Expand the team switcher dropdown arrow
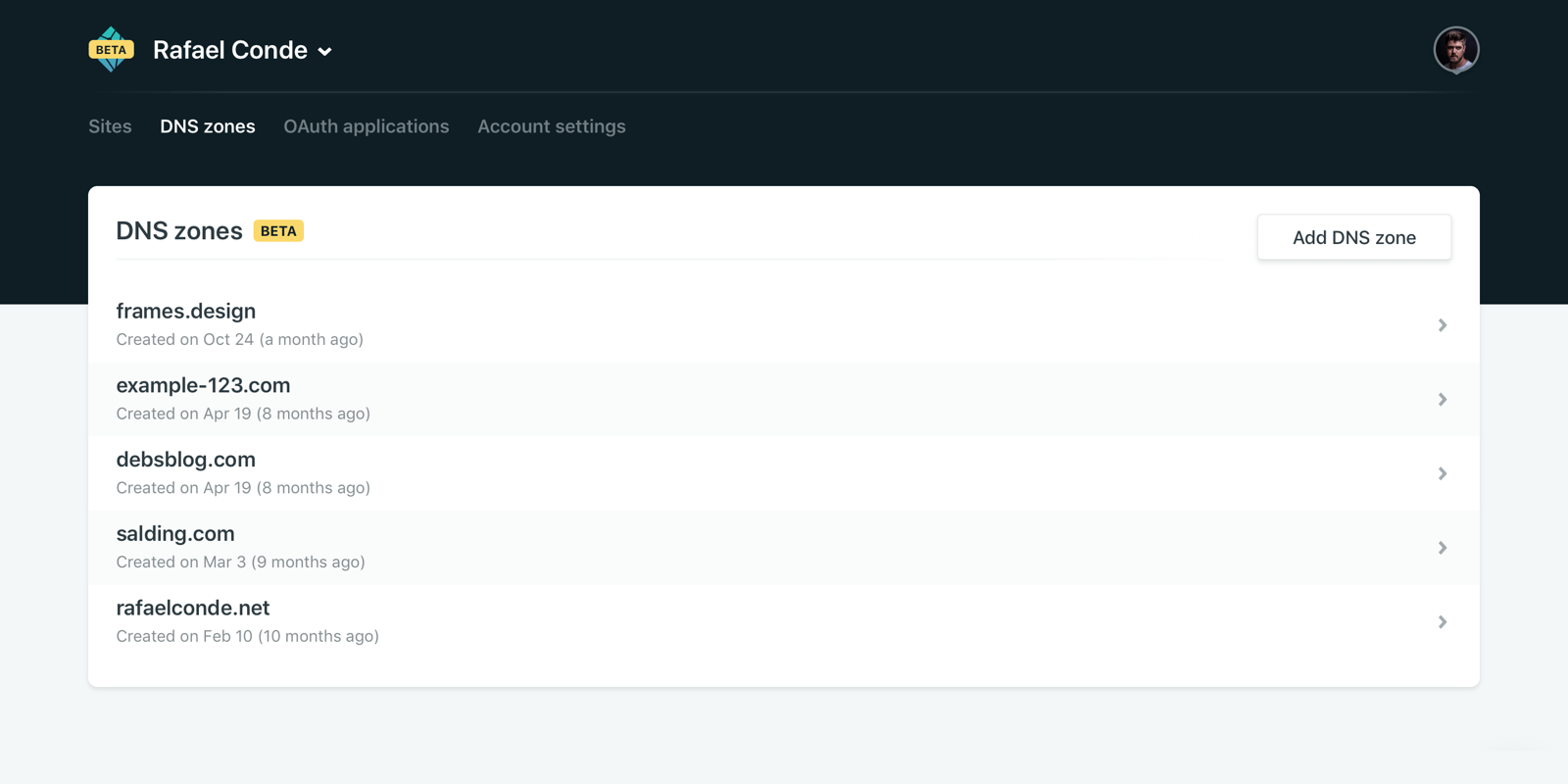 click(325, 52)
